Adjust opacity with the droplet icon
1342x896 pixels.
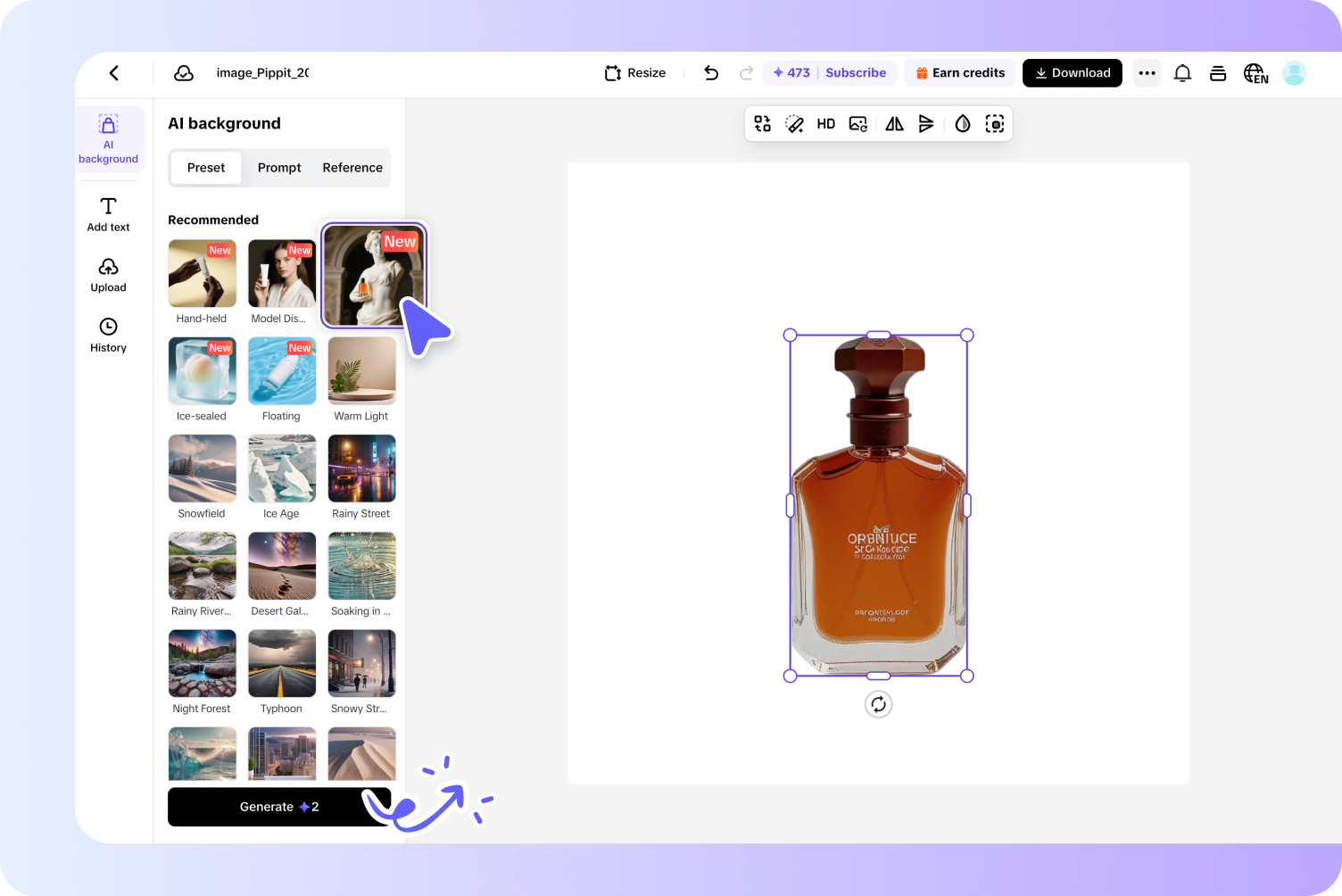[963, 123]
